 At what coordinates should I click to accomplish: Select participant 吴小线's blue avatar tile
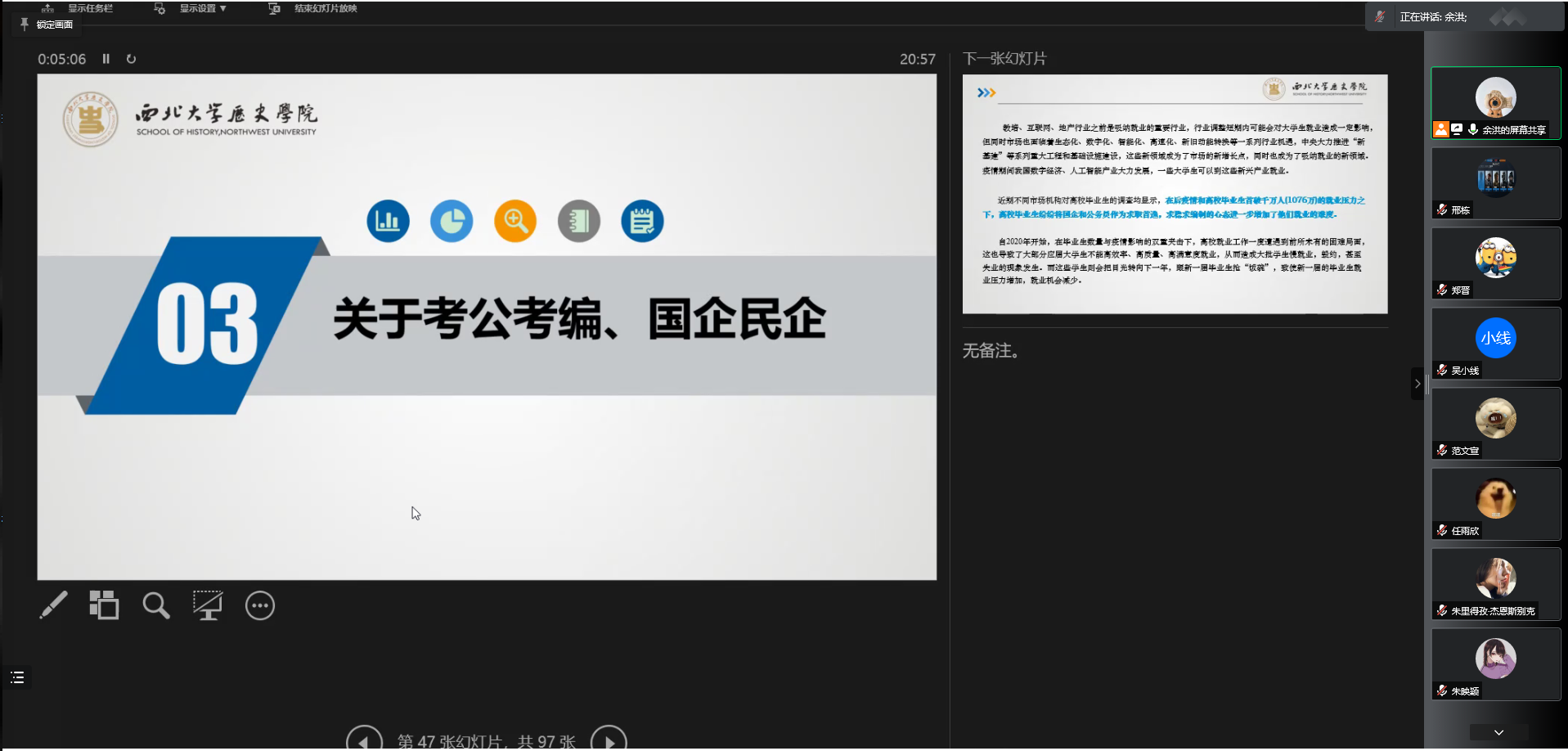pos(1495,343)
